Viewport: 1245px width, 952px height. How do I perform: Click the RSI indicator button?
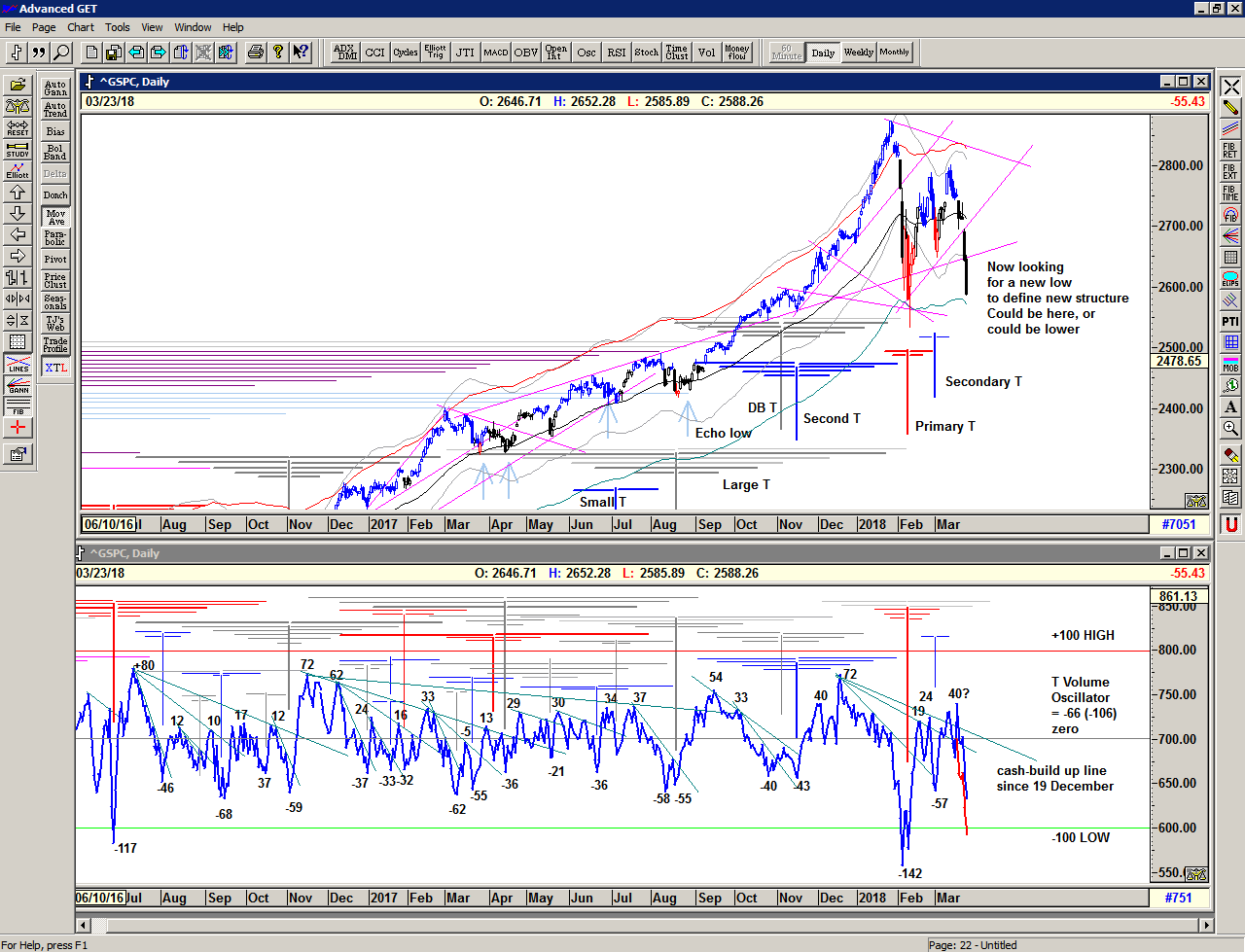click(617, 53)
